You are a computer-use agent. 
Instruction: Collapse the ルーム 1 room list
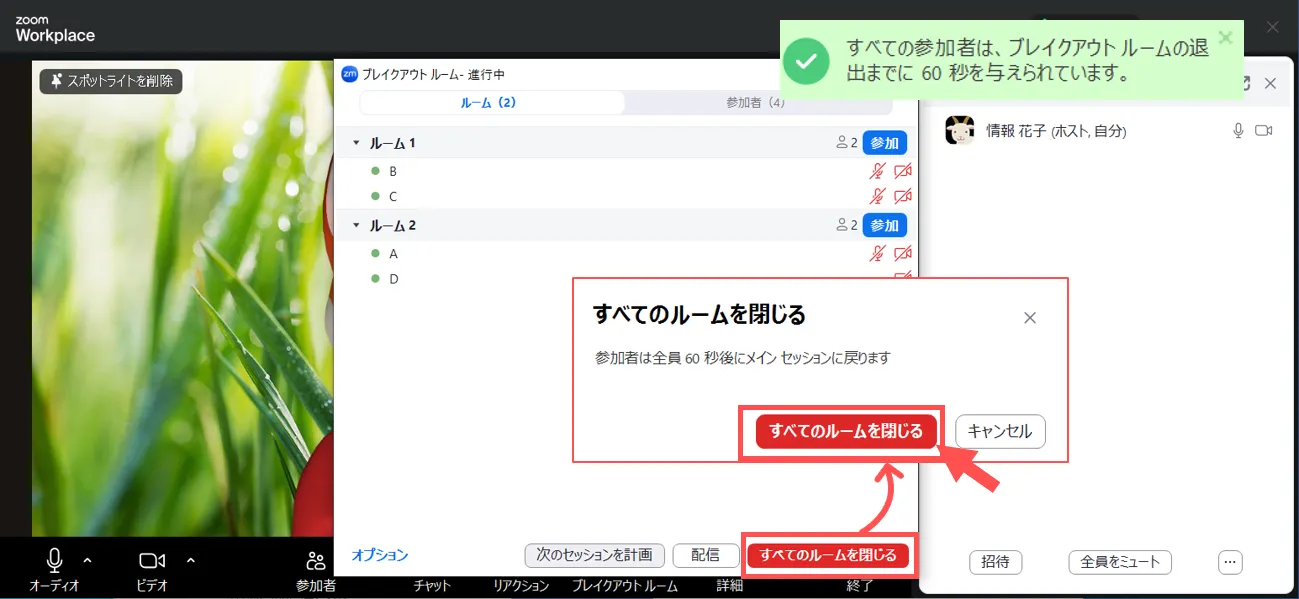point(355,143)
